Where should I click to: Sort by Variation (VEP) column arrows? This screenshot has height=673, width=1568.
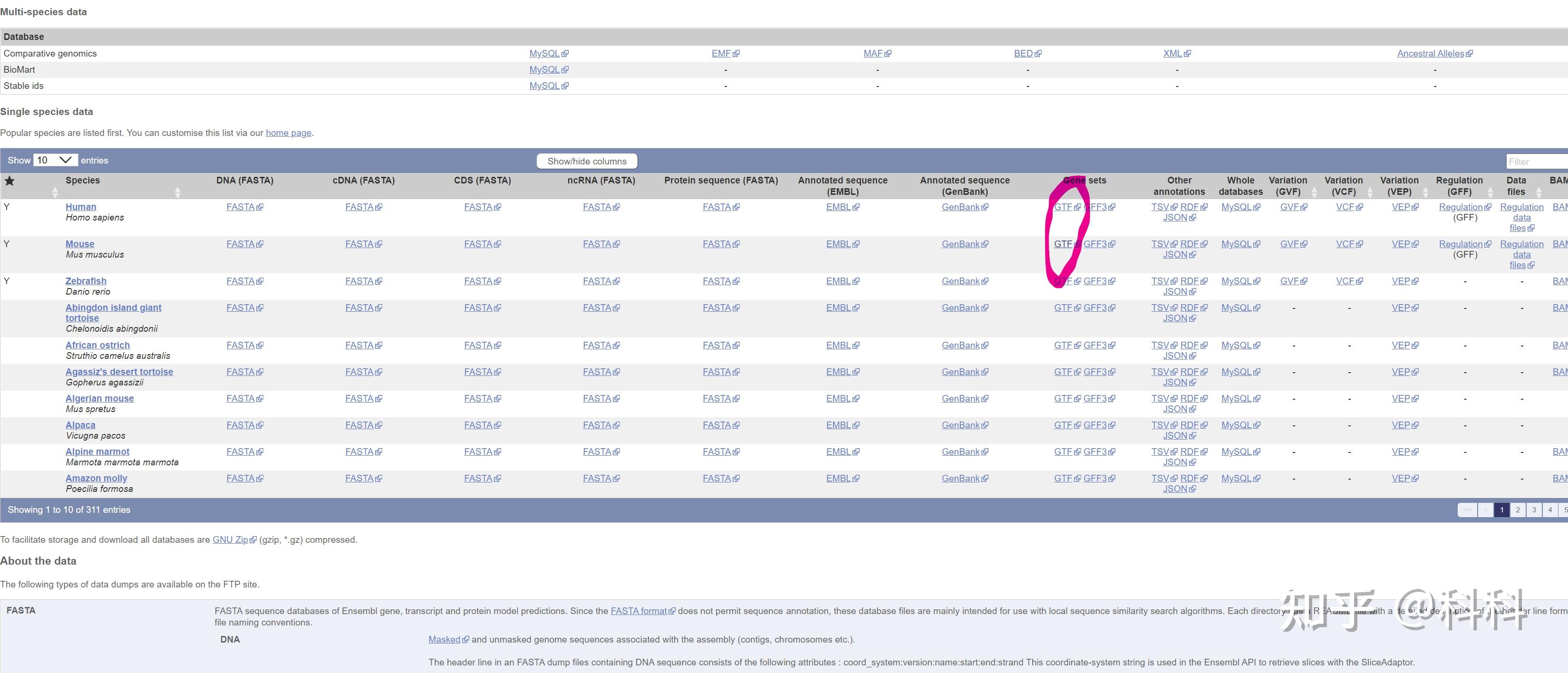[1425, 192]
